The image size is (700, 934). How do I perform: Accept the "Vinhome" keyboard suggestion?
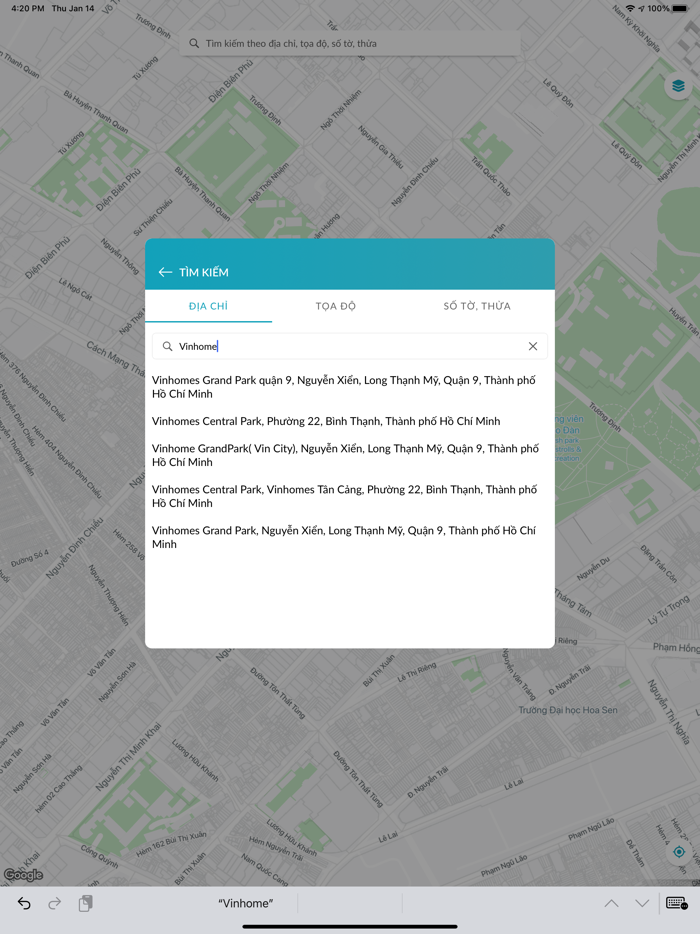(245, 904)
